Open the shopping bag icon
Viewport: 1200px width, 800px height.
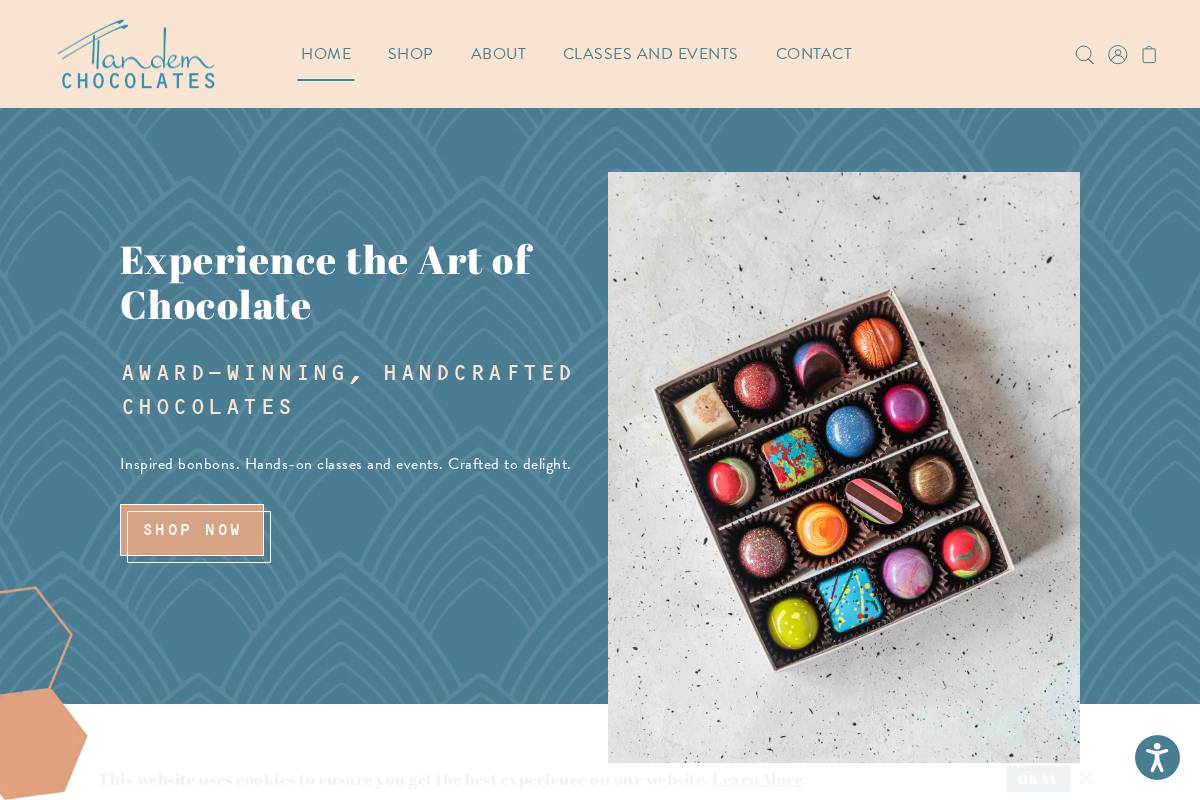tap(1149, 55)
